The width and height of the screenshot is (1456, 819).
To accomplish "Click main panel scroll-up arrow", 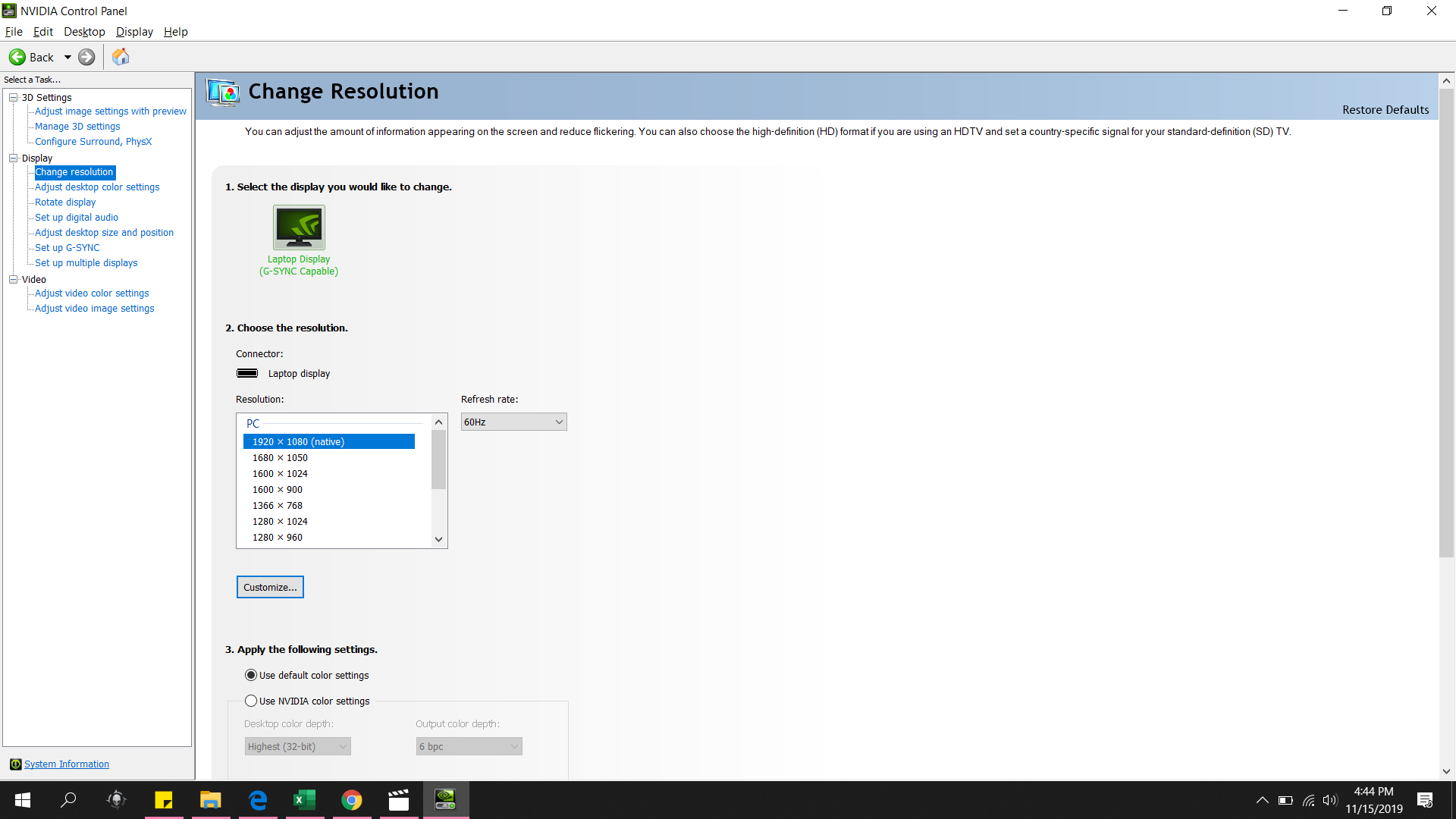I will click(x=1446, y=80).
